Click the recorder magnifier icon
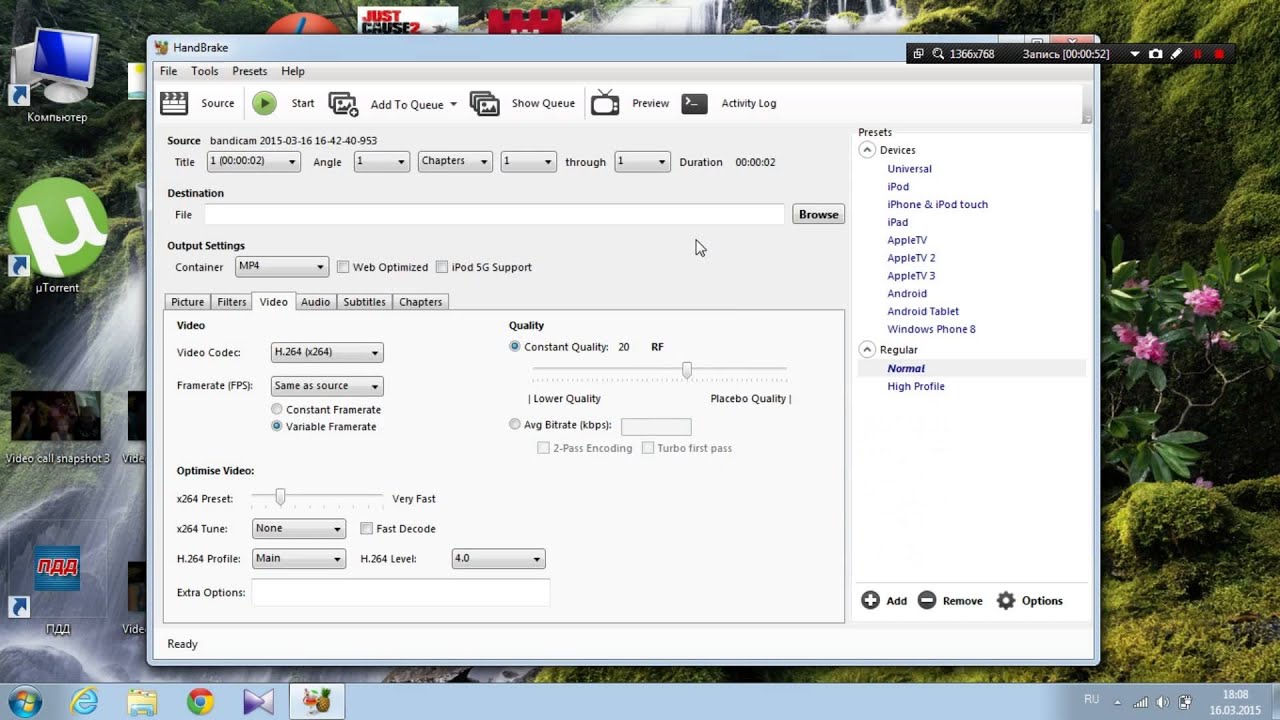The height and width of the screenshot is (720, 1280). (x=938, y=54)
